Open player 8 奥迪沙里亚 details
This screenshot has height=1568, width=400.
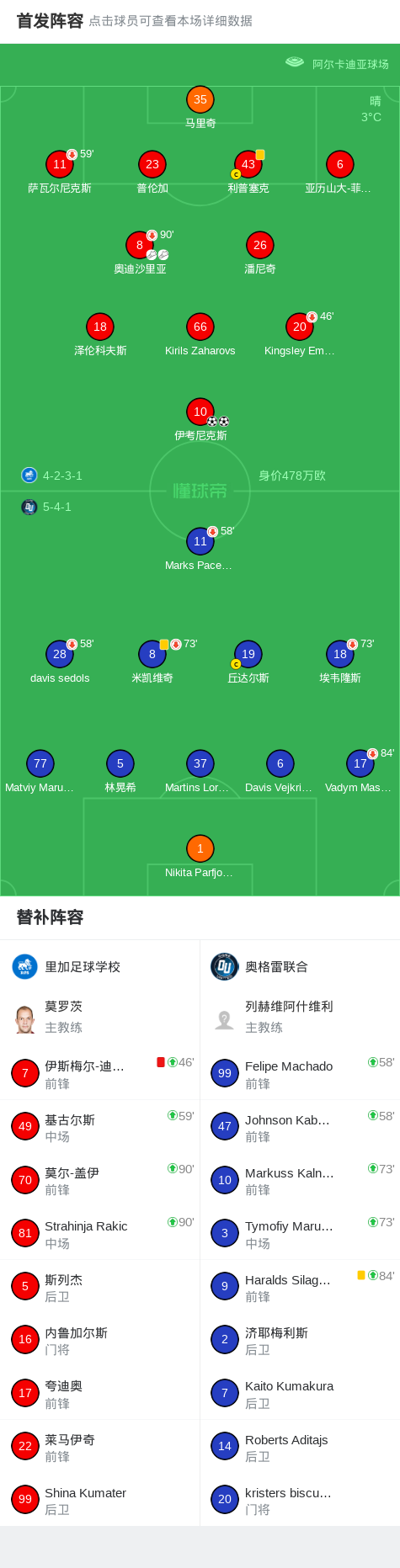[140, 245]
